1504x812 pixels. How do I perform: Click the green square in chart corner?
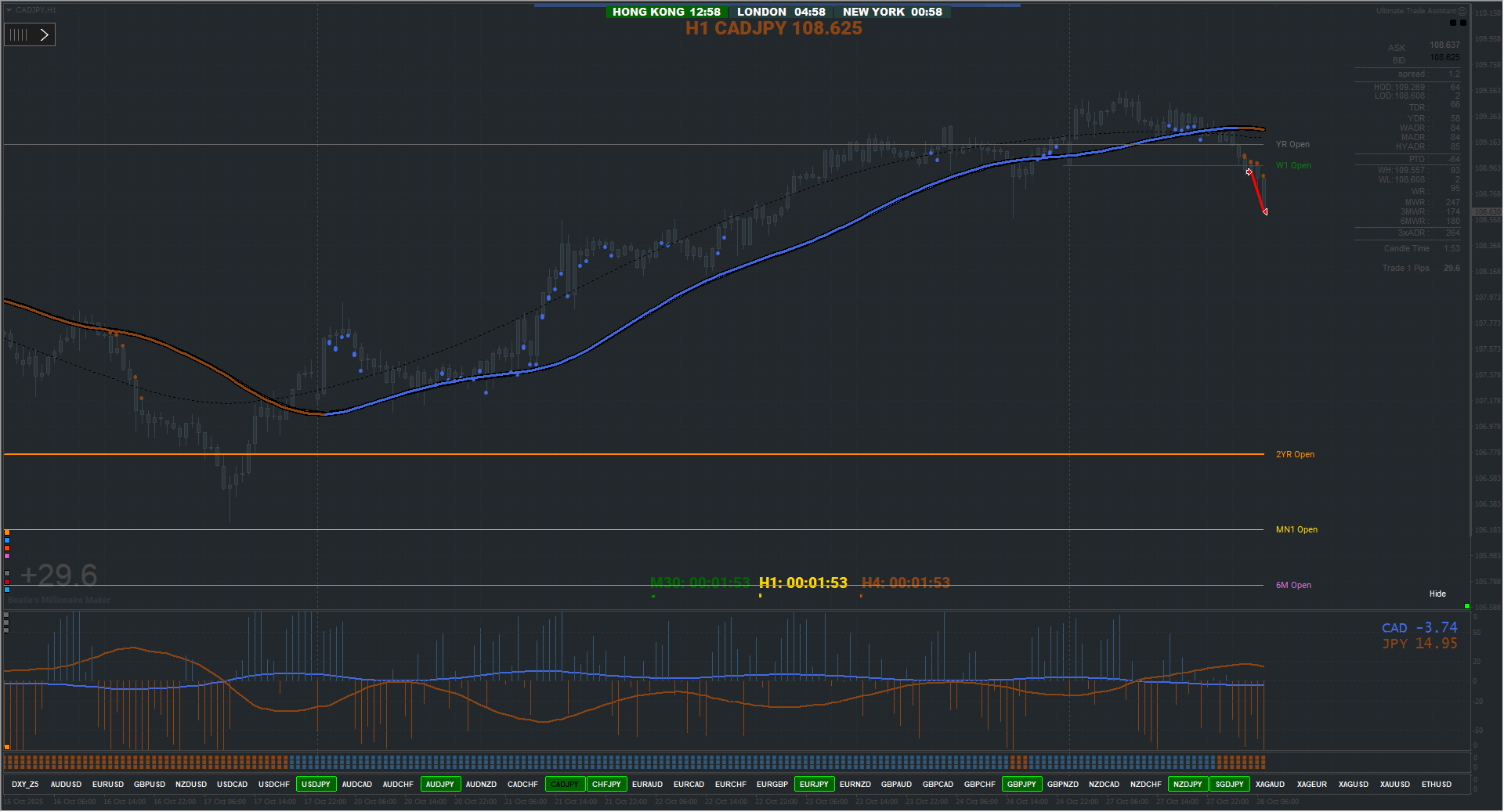(x=1467, y=606)
